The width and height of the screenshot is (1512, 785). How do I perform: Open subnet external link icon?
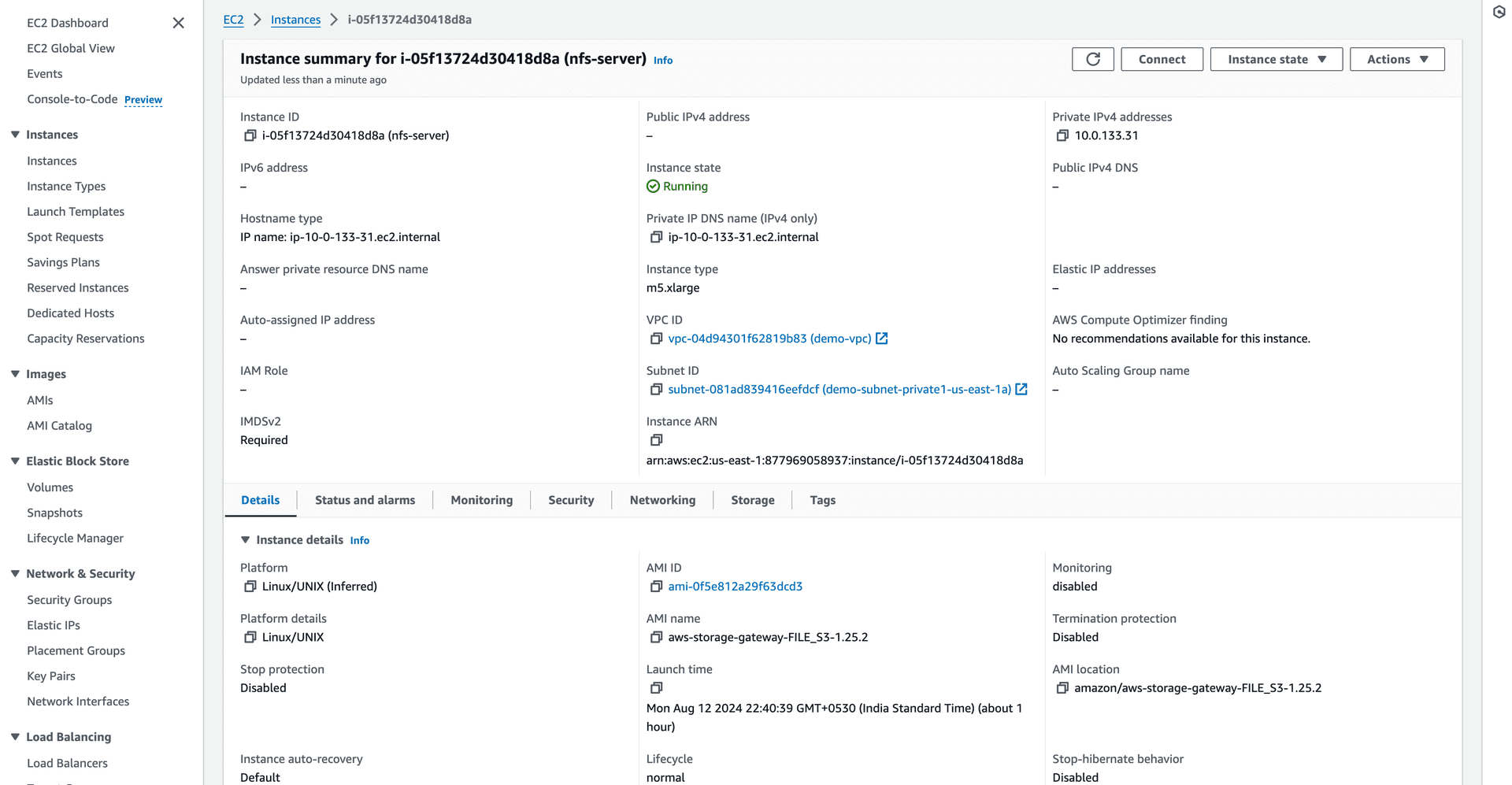(1021, 389)
